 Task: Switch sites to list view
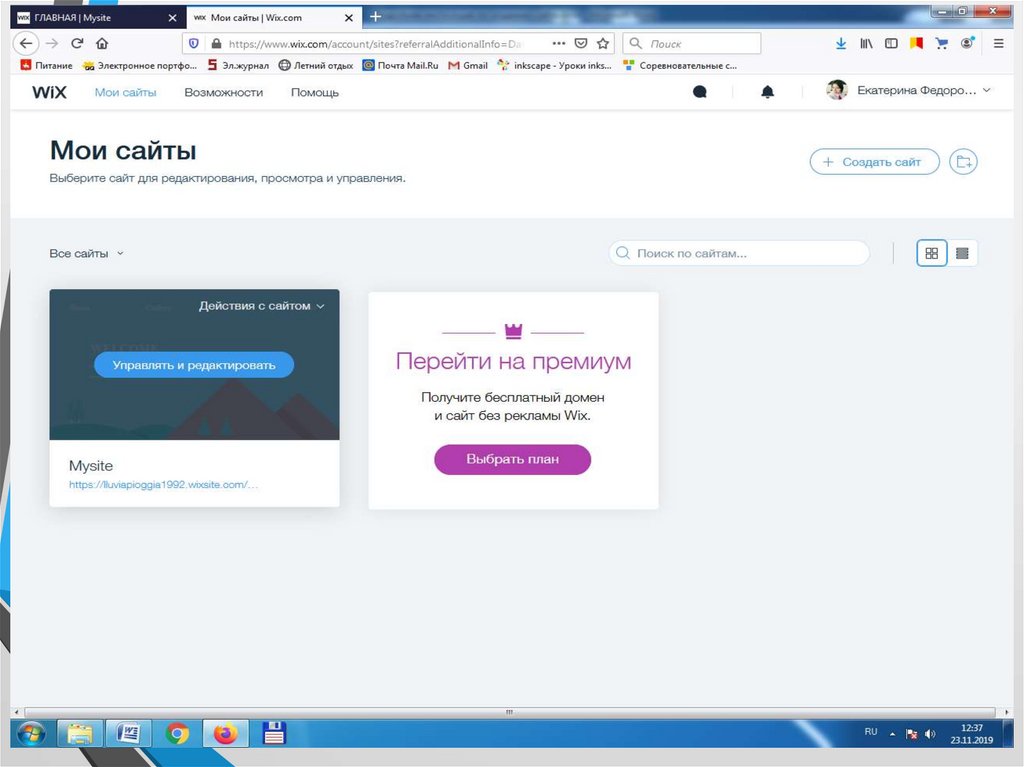(x=962, y=253)
